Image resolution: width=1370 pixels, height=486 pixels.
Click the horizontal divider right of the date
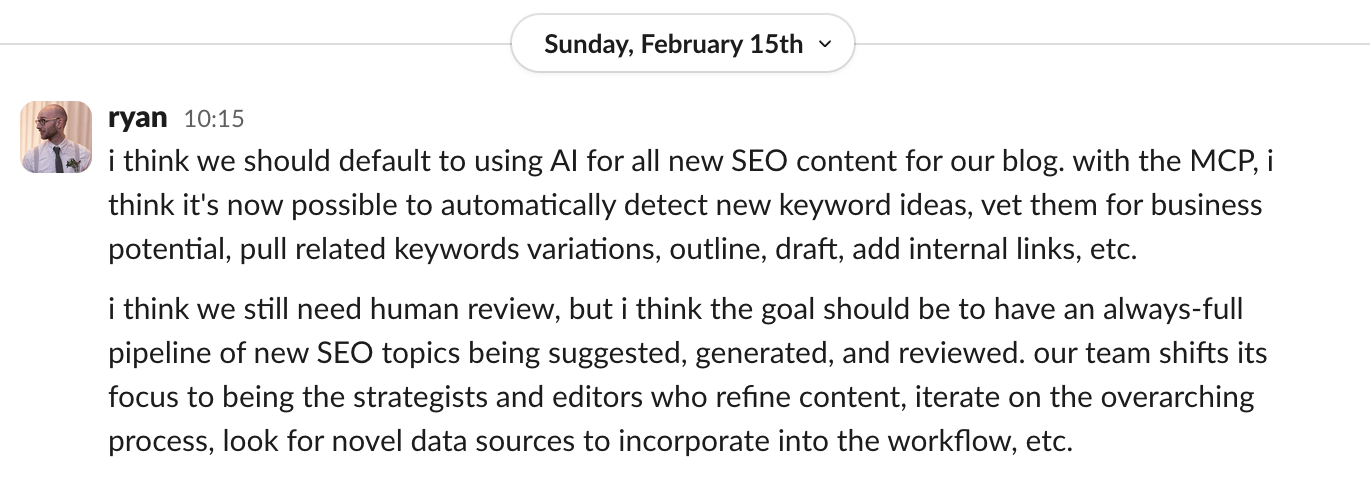(x=1100, y=45)
